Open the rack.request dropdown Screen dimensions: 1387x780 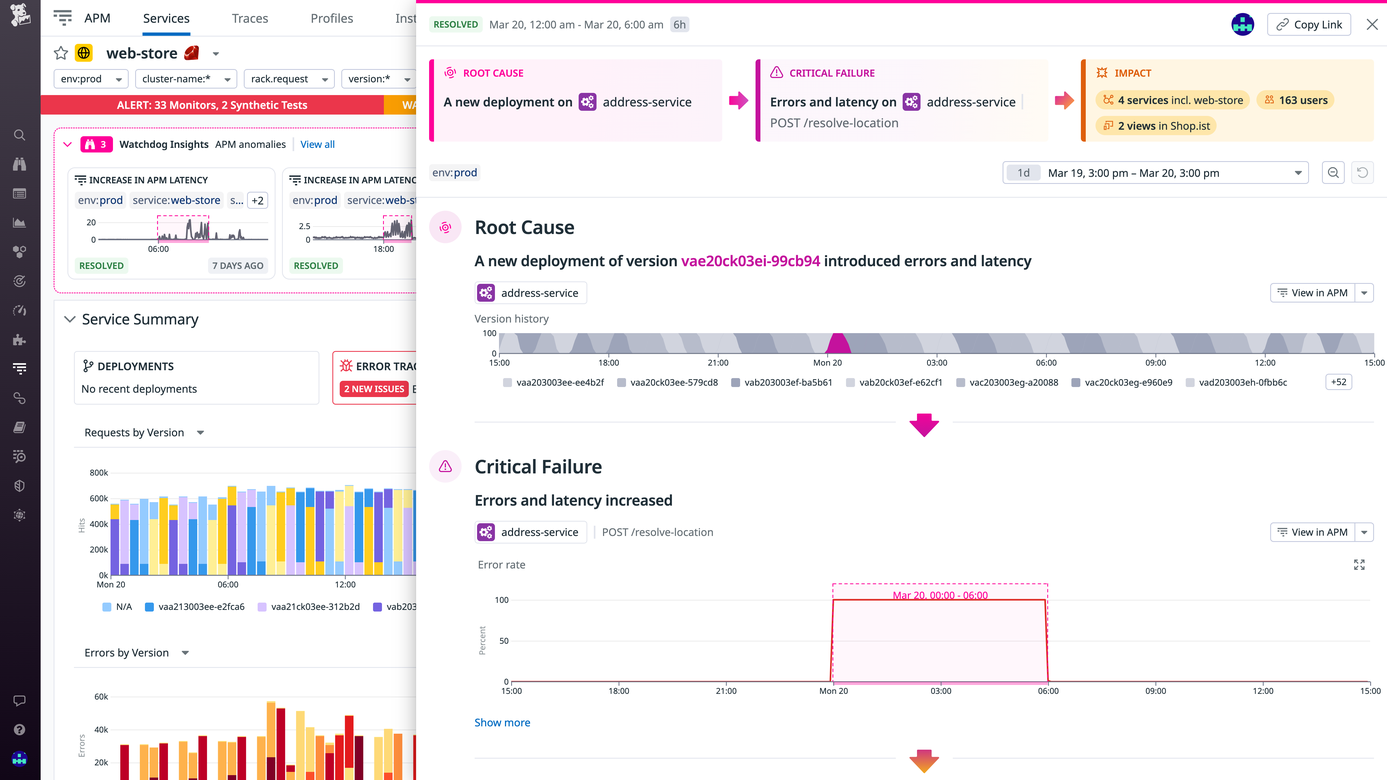point(289,79)
